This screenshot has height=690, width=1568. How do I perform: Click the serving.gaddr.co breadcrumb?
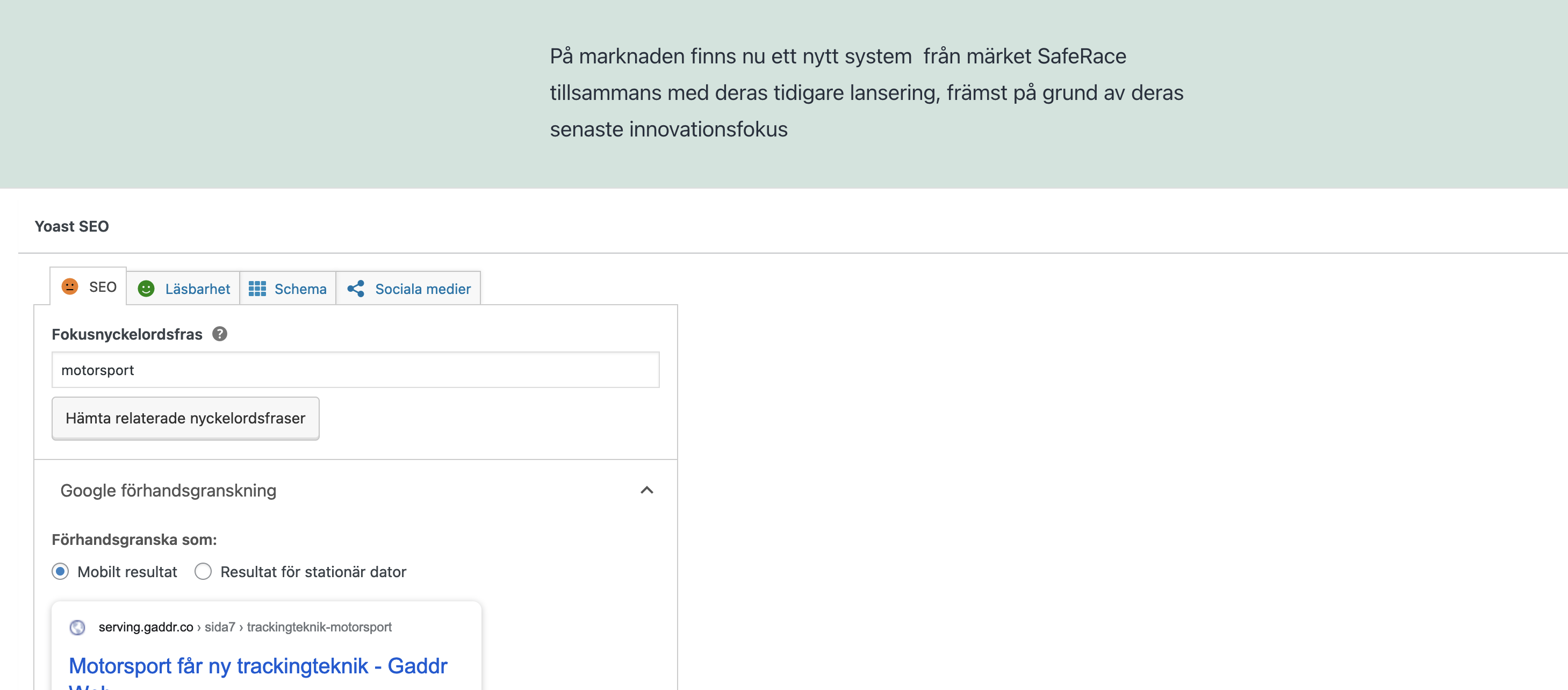(146, 627)
